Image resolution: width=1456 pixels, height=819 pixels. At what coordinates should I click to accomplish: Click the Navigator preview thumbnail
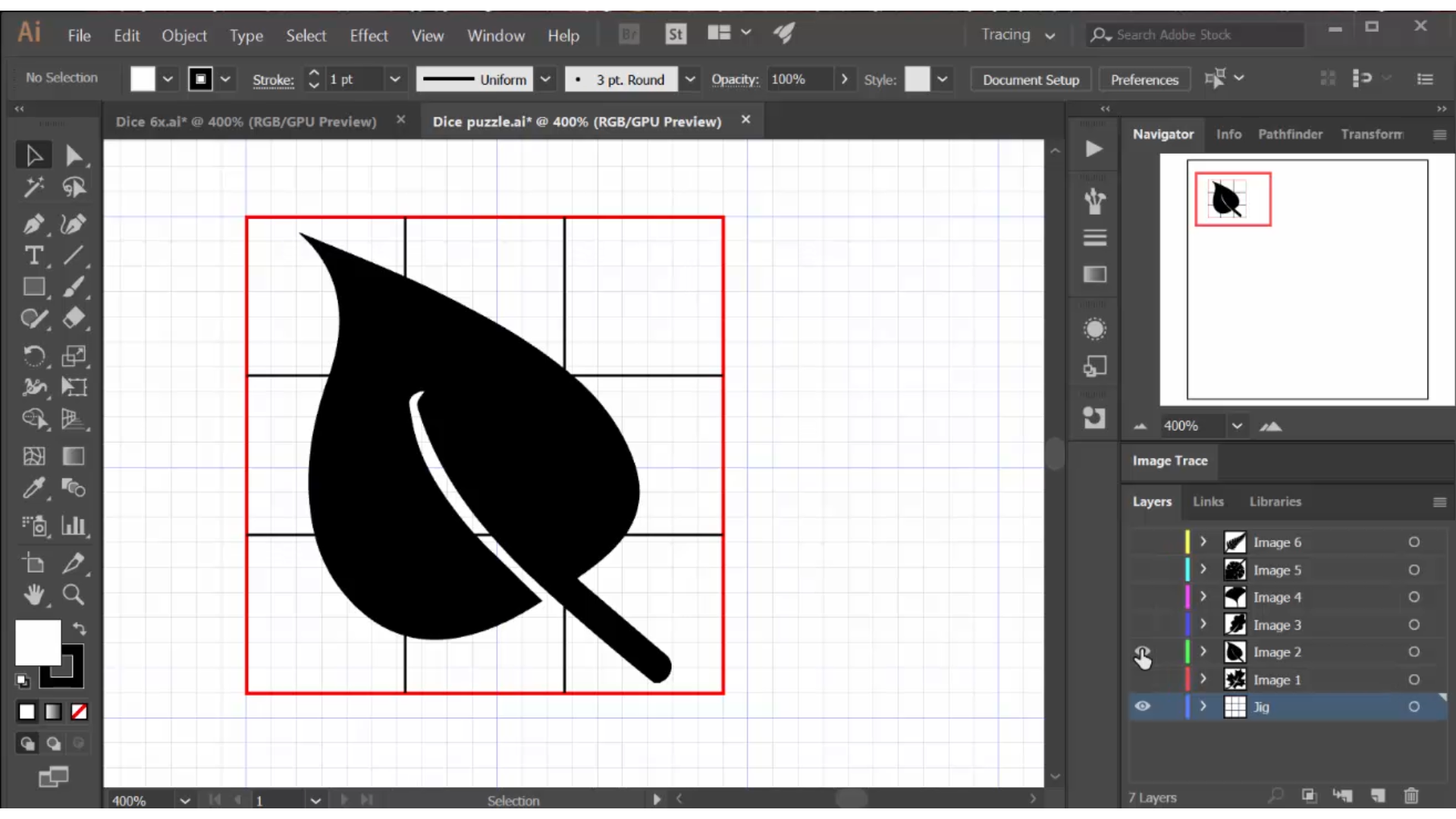click(x=1232, y=199)
